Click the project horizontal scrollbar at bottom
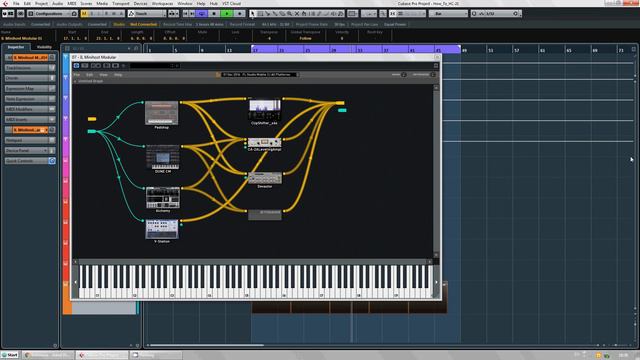640x360 pixels. 206,345
